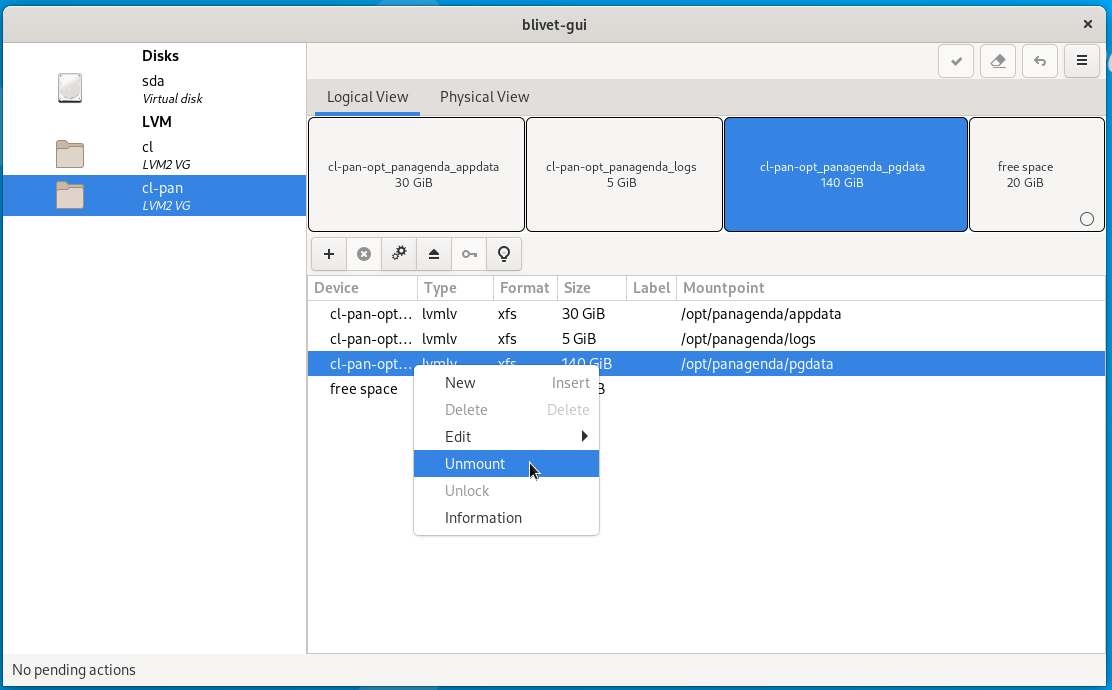Switch to the Physical View tab

pyautogui.click(x=484, y=97)
